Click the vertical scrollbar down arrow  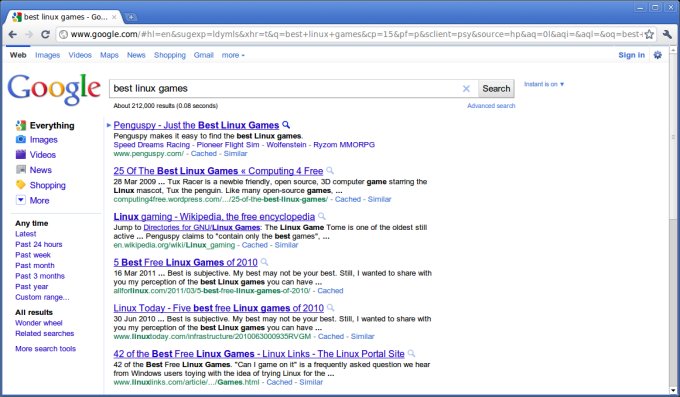pos(673,390)
